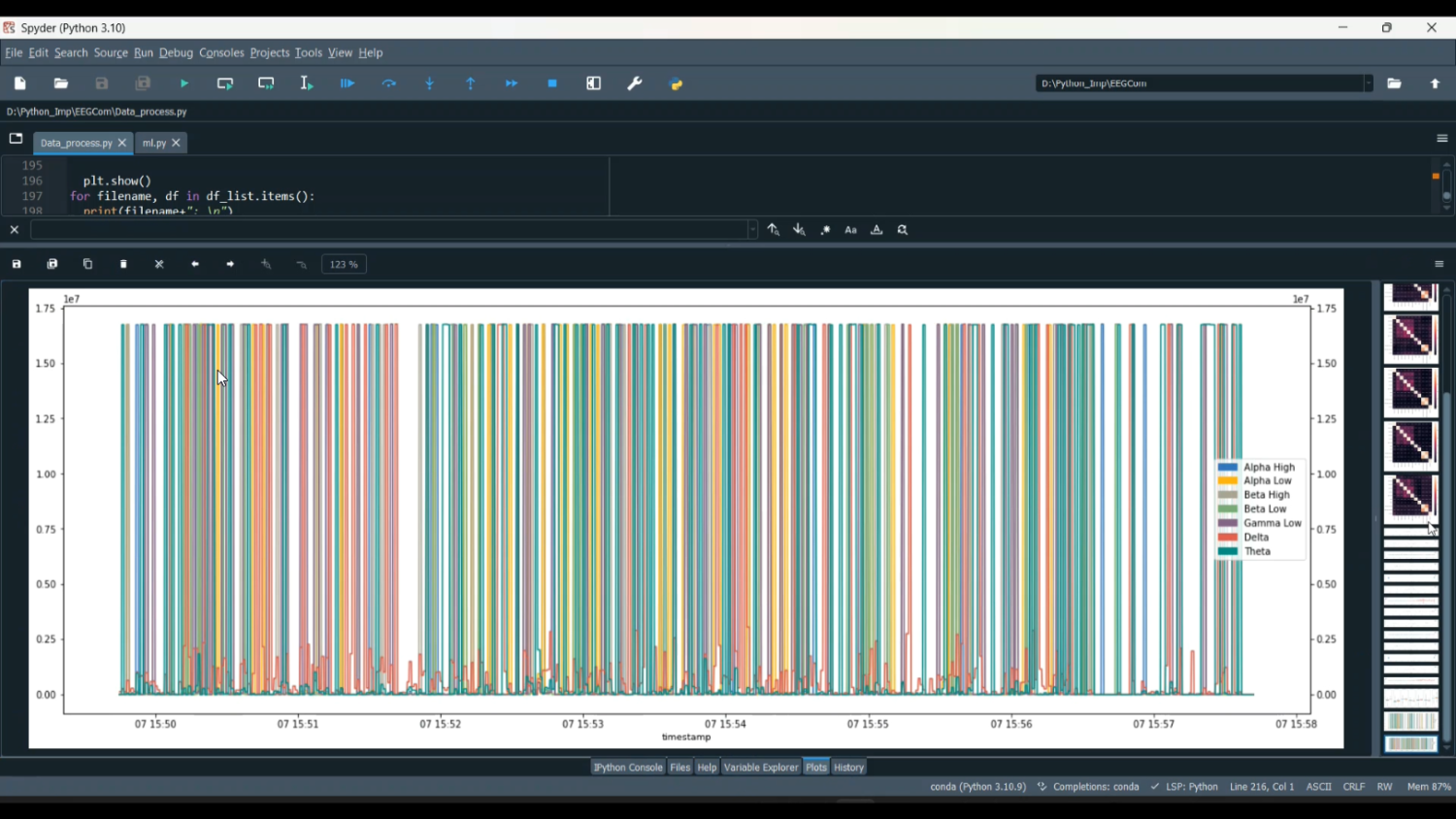Start debugging the file
The image size is (1456, 819).
[347, 84]
